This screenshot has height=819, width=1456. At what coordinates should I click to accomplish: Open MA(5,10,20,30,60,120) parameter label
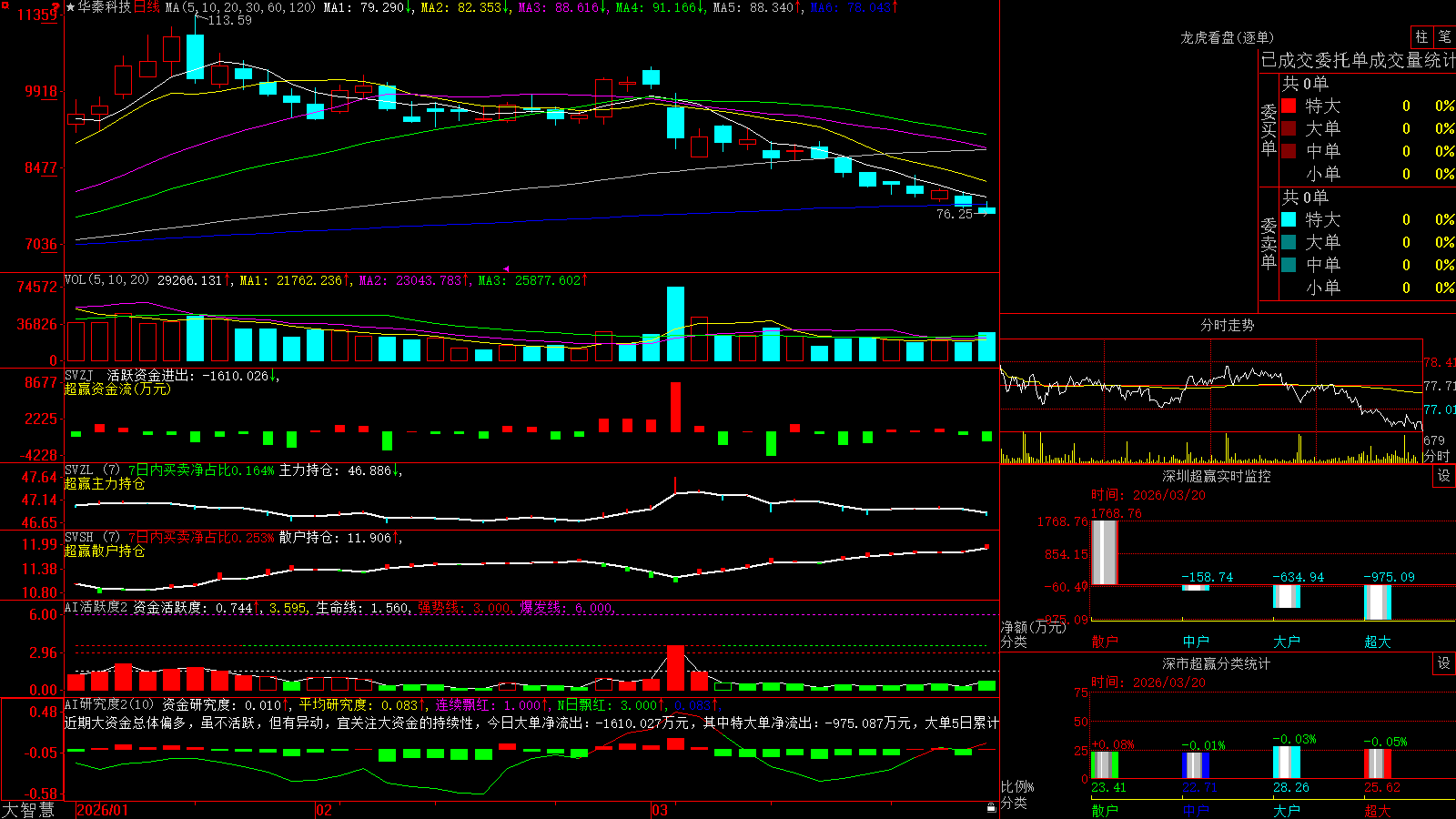(x=240, y=7)
